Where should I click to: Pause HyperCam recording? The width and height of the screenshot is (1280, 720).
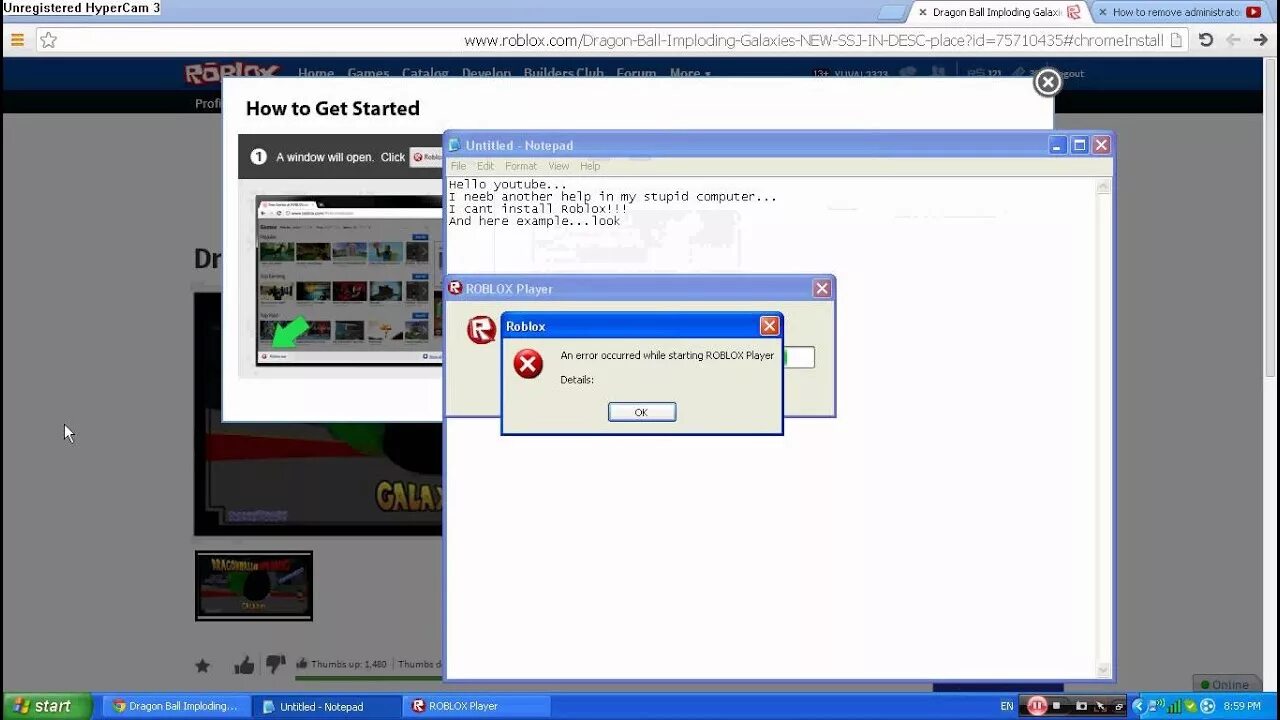[x=1037, y=706]
